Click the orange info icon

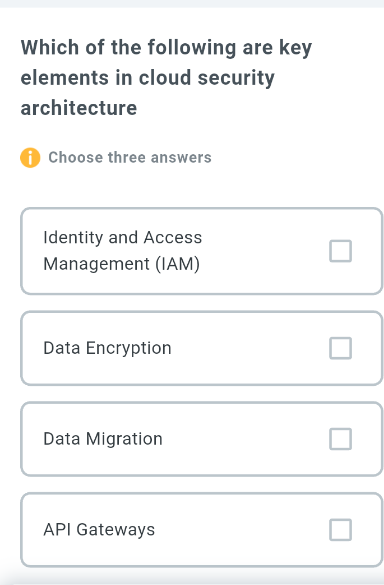click(30, 158)
